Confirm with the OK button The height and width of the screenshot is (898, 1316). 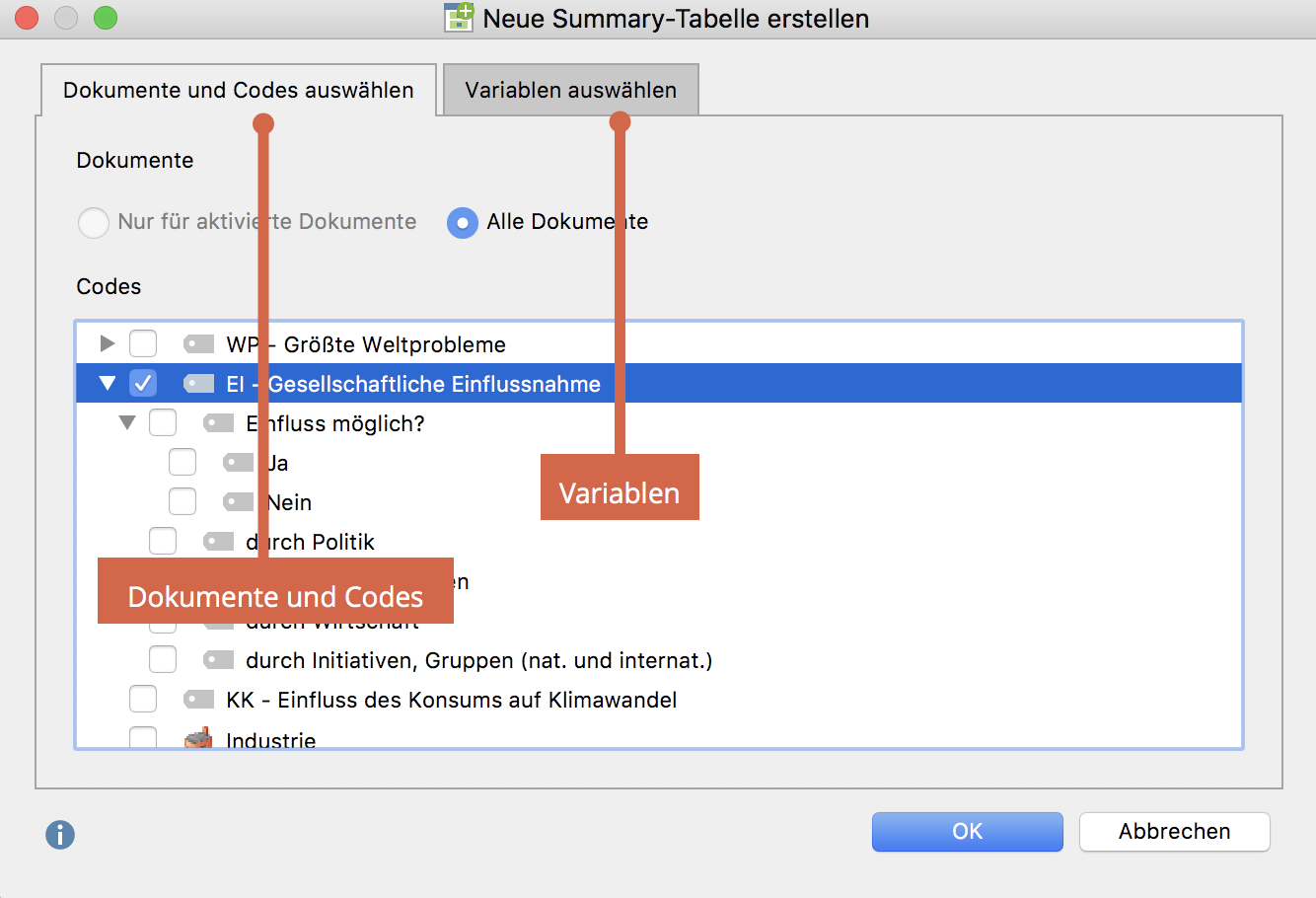coord(967,832)
